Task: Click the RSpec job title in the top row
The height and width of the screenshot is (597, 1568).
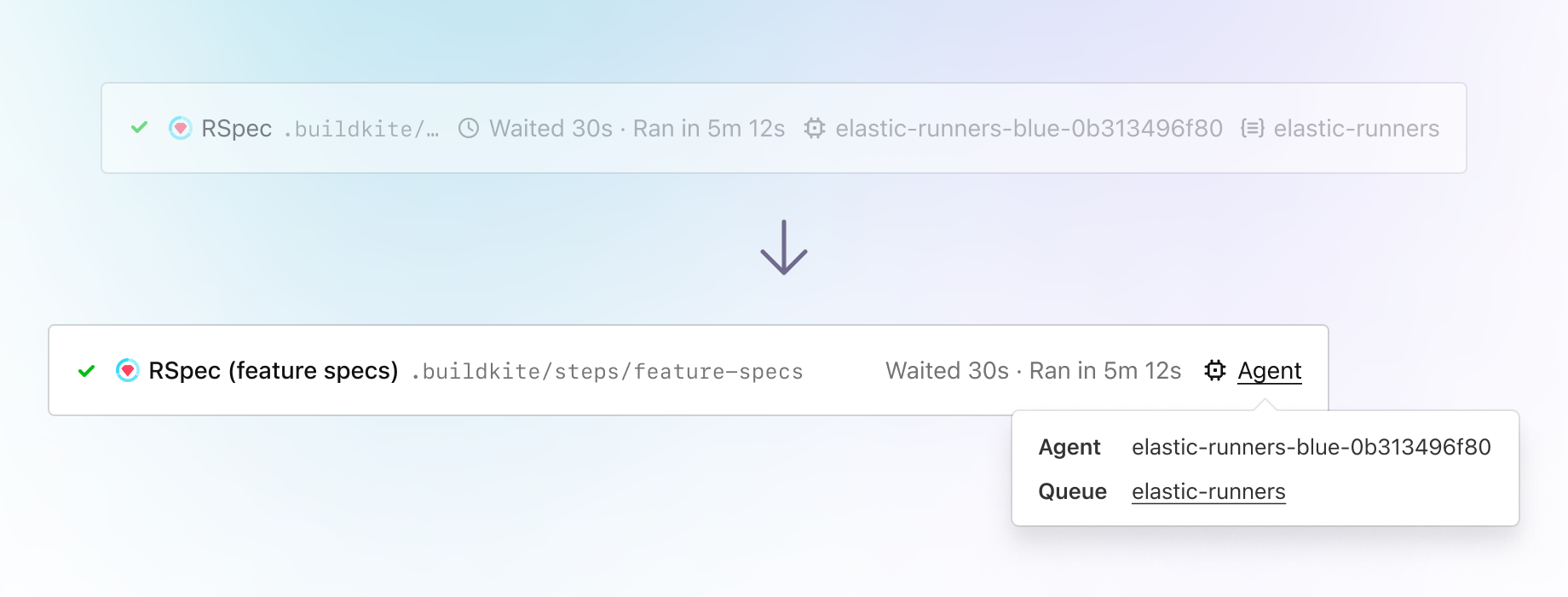Action: pyautogui.click(x=236, y=128)
